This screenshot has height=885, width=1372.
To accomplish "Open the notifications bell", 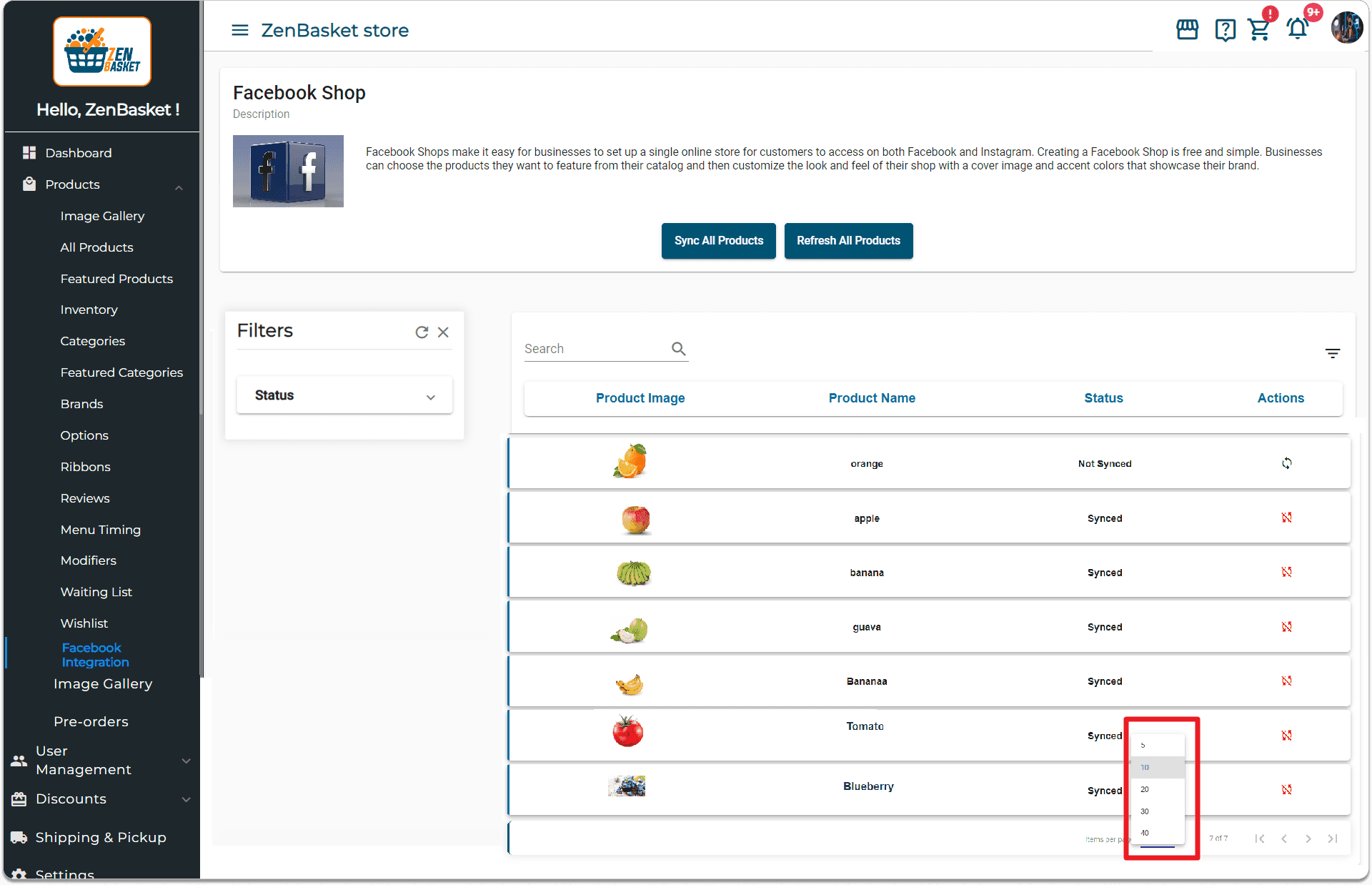I will point(1298,29).
